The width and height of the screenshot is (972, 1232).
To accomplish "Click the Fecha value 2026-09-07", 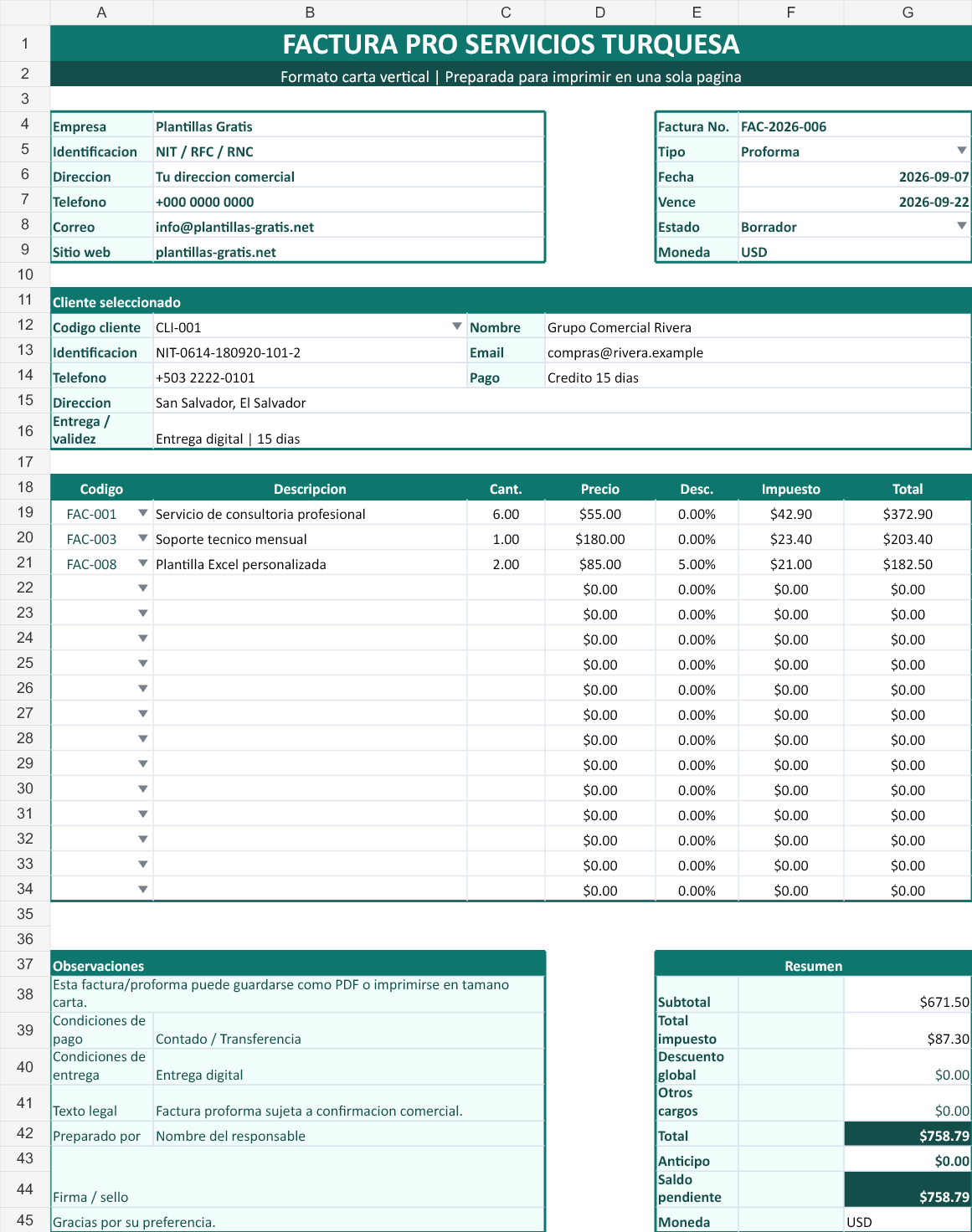I will click(854, 177).
